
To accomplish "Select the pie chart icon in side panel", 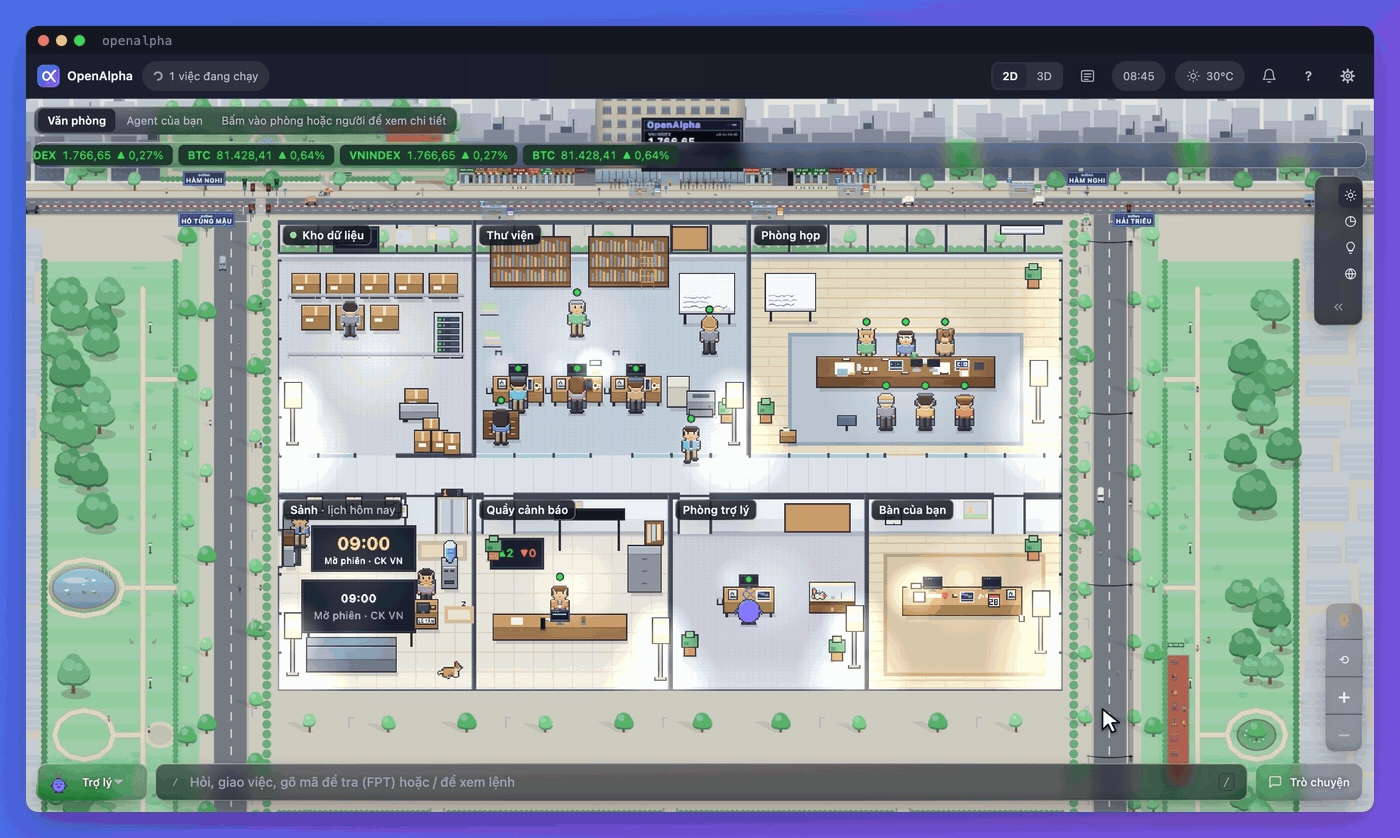I will coord(1350,221).
